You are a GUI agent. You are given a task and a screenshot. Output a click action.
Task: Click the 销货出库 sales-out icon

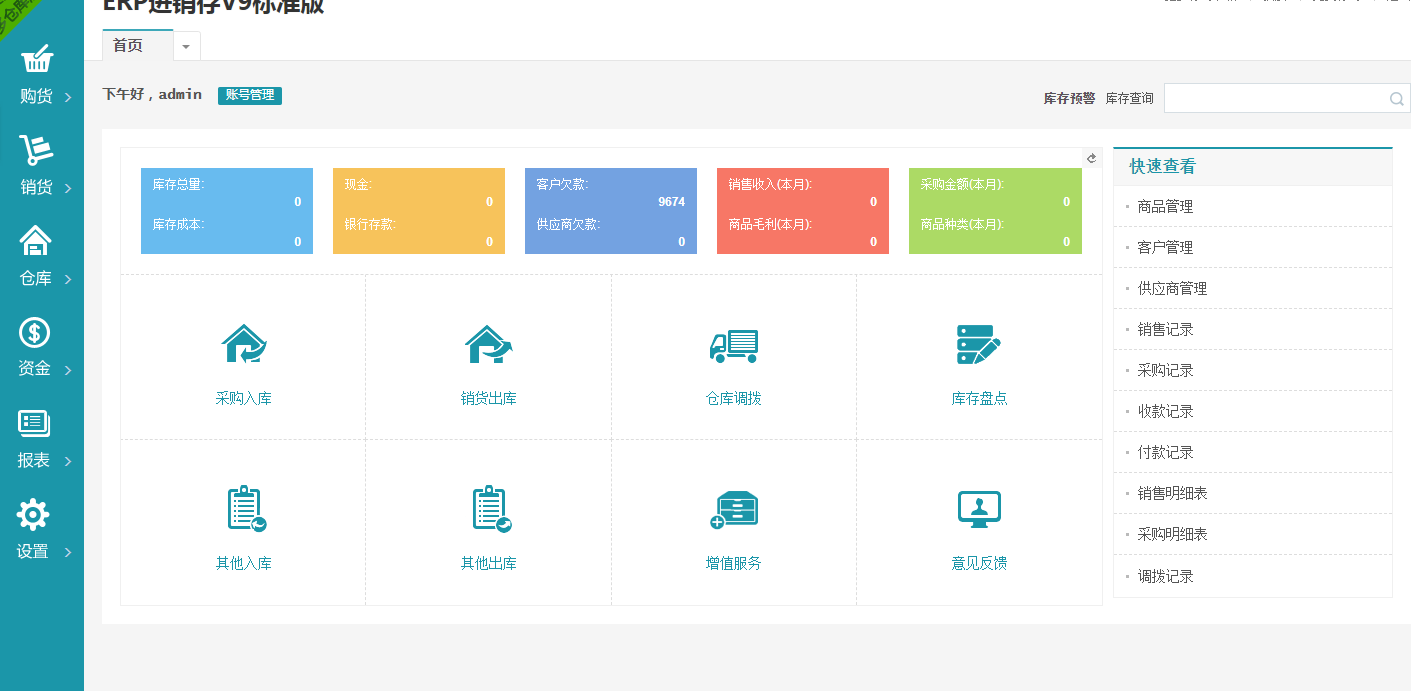(488, 345)
